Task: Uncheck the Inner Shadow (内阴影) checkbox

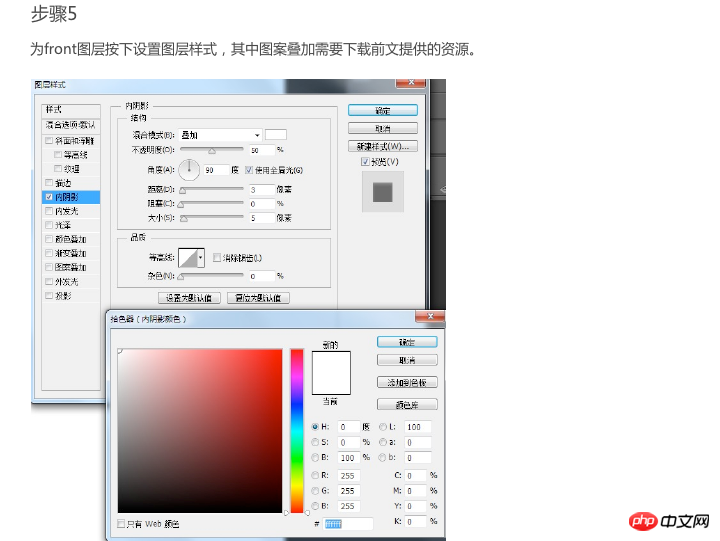Action: point(49,197)
